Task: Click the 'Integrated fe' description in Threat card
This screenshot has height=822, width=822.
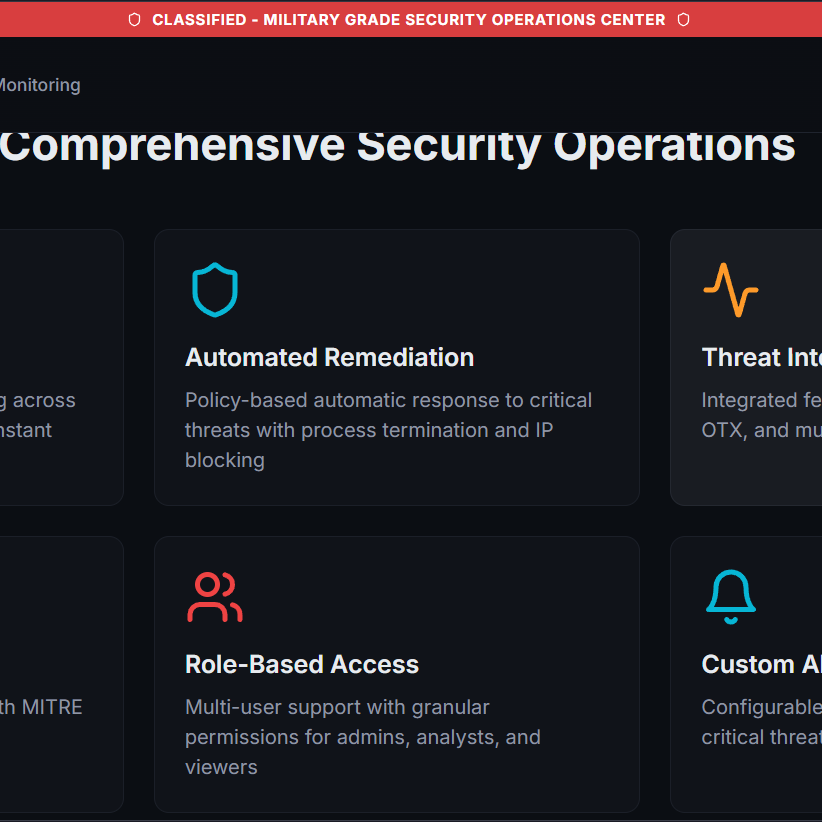Action: pyautogui.click(x=761, y=400)
